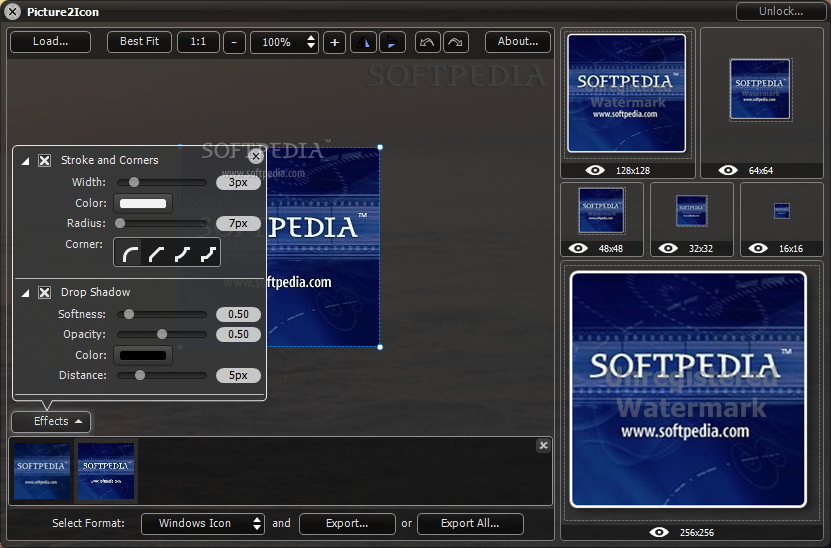Select the rounded corner style
This screenshot has height=548, width=831.
(129, 254)
